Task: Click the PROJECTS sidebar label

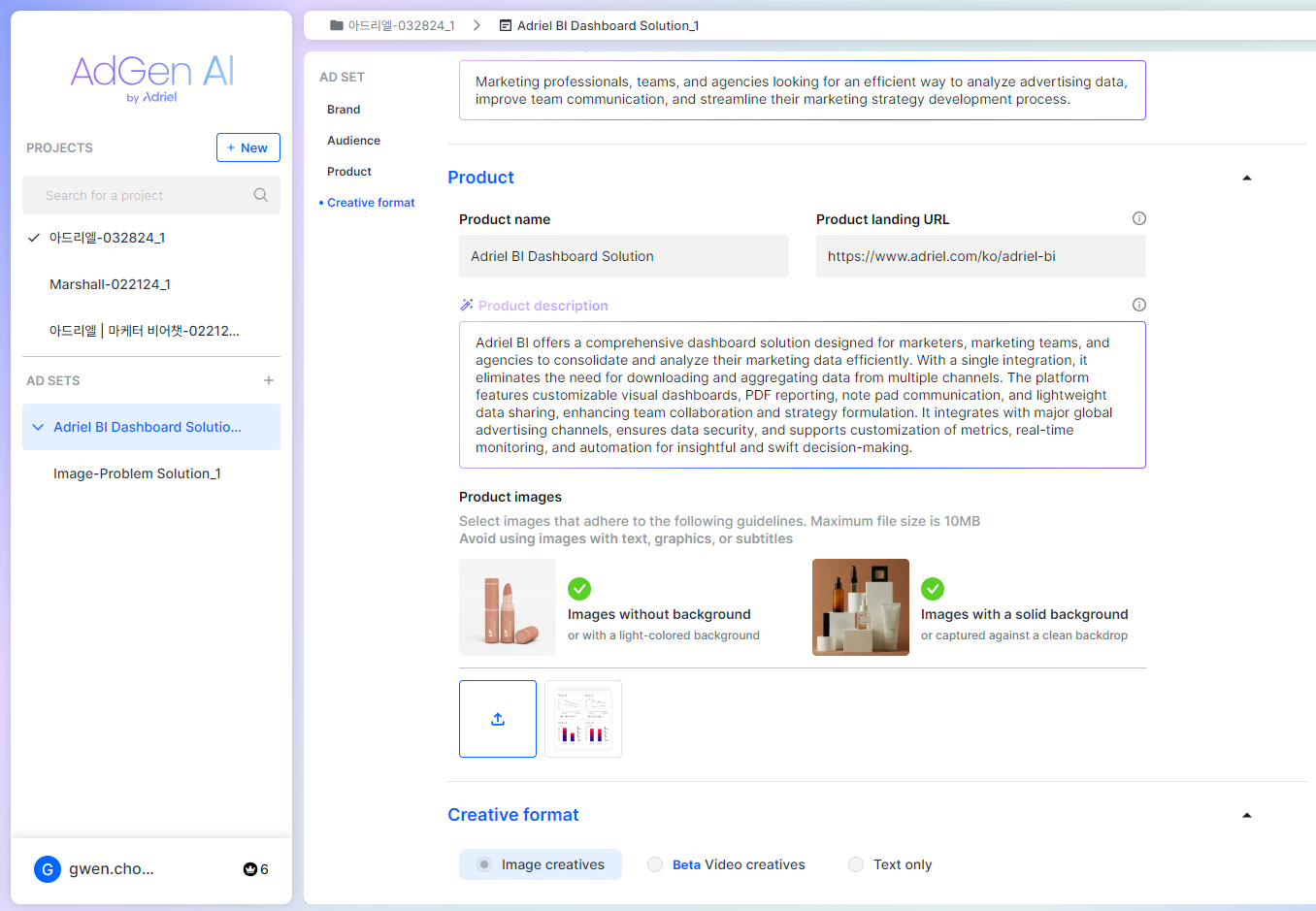Action: pyautogui.click(x=59, y=147)
